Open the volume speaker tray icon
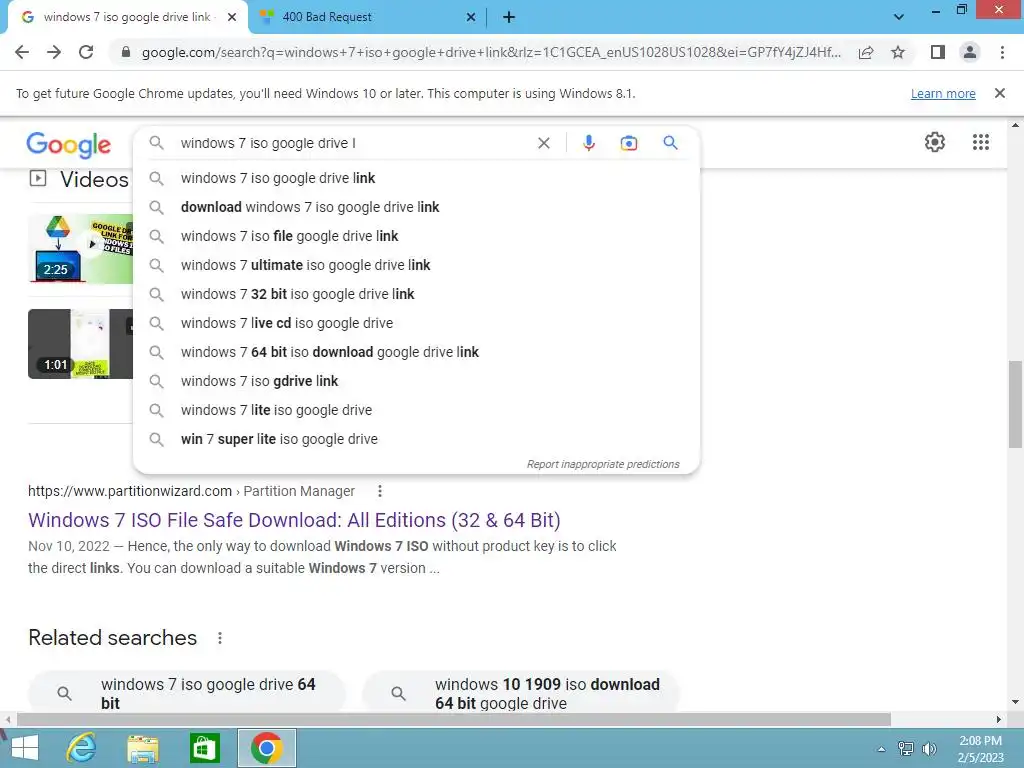The height and width of the screenshot is (768, 1024). point(929,749)
